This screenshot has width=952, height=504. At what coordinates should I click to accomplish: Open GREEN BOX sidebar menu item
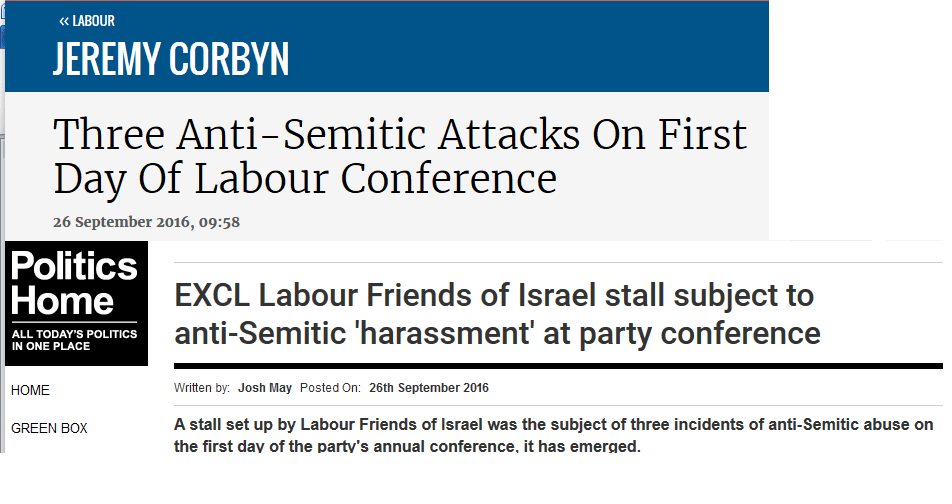click(49, 428)
